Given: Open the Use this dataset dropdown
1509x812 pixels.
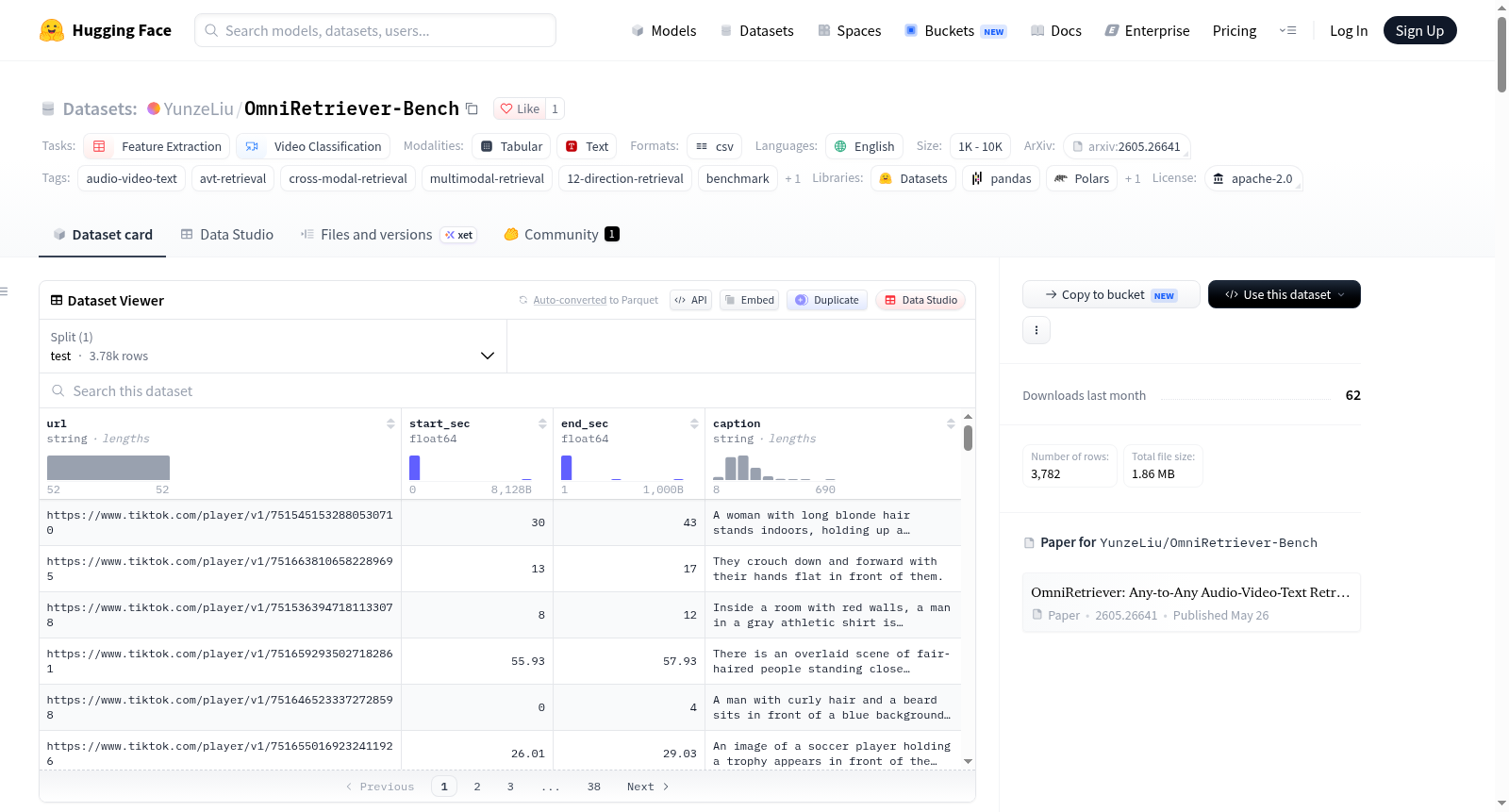Looking at the screenshot, I should [1284, 294].
